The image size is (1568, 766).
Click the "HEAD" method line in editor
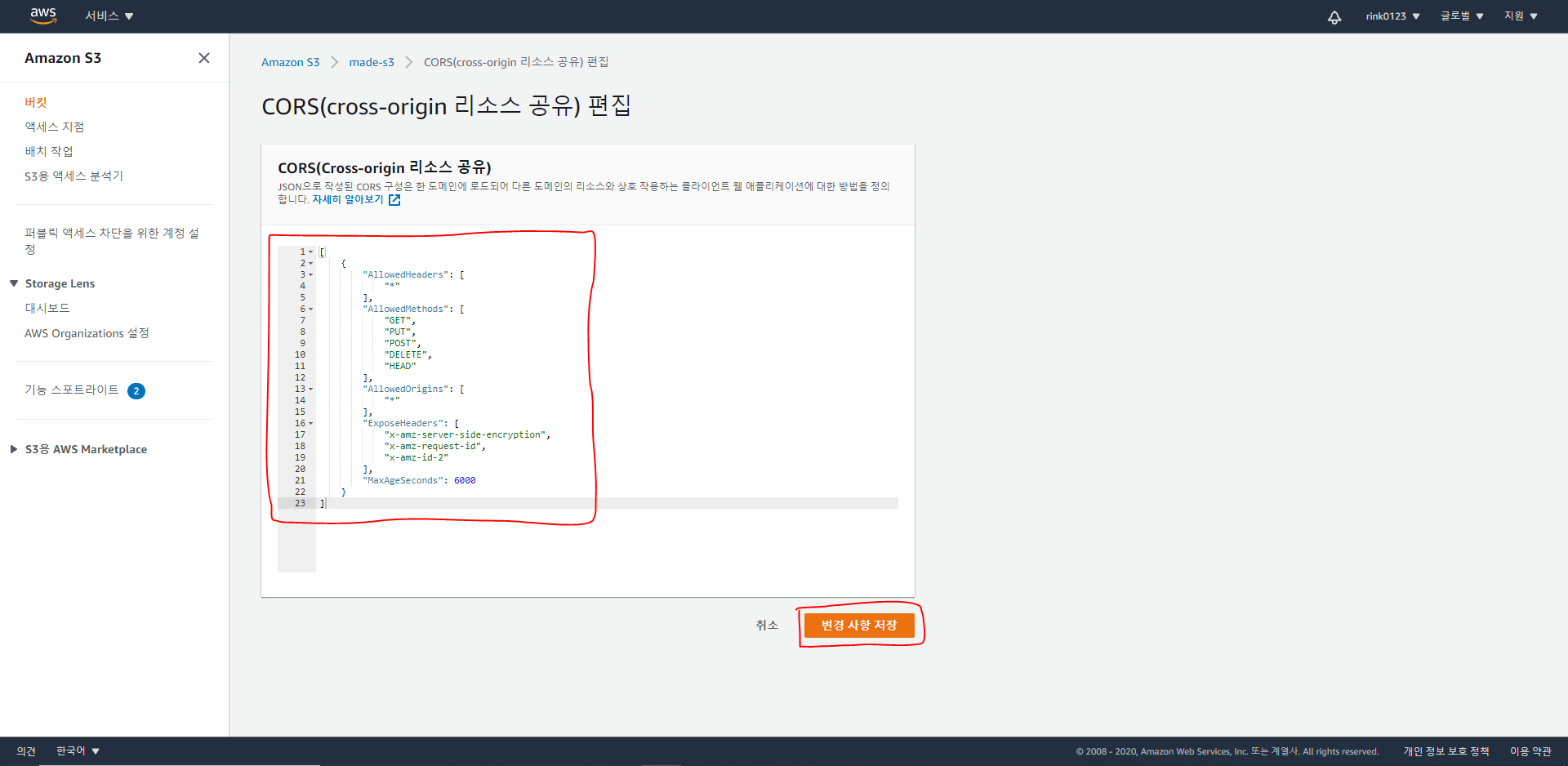pyautogui.click(x=400, y=367)
